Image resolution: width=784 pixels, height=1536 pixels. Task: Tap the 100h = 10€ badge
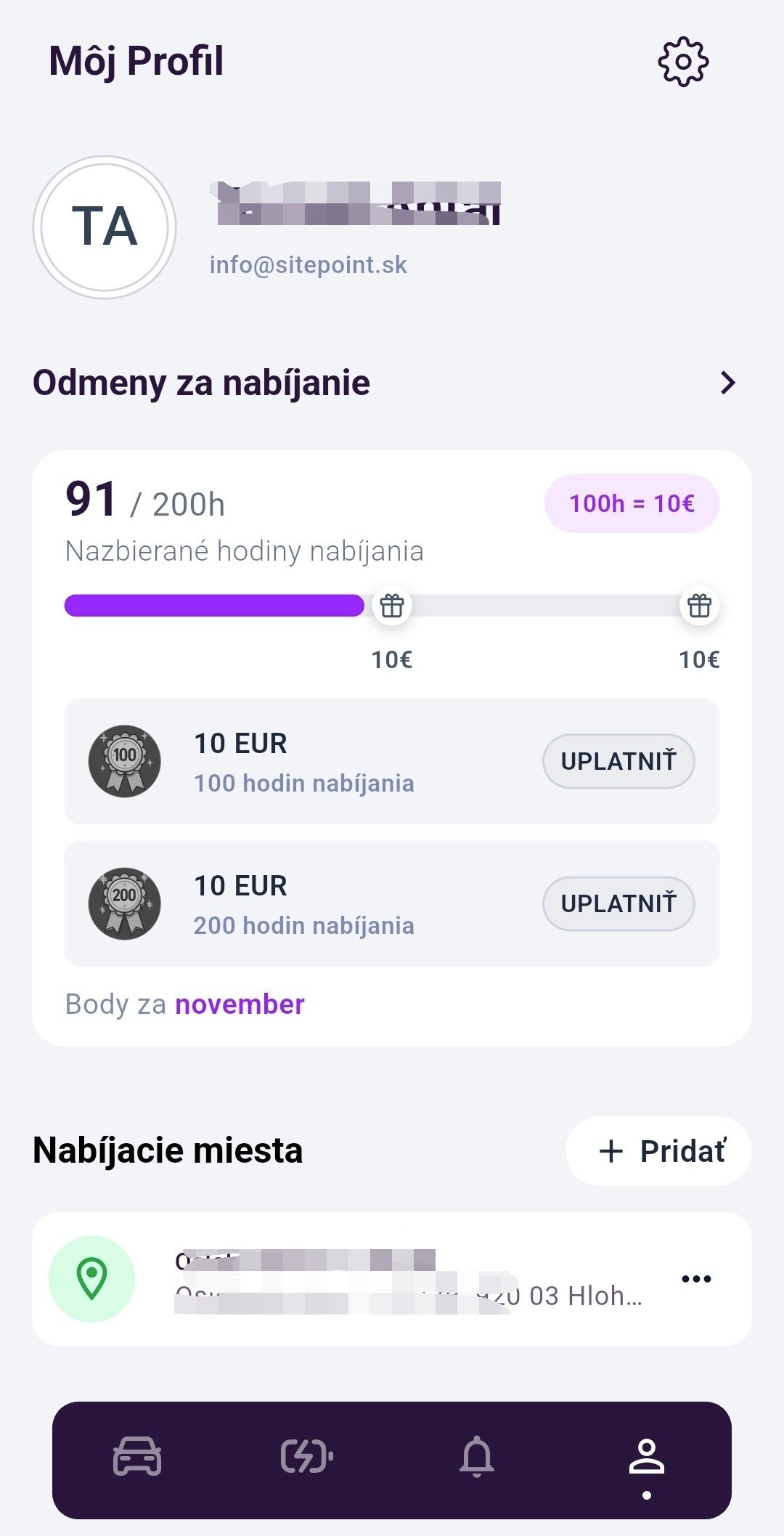(632, 503)
